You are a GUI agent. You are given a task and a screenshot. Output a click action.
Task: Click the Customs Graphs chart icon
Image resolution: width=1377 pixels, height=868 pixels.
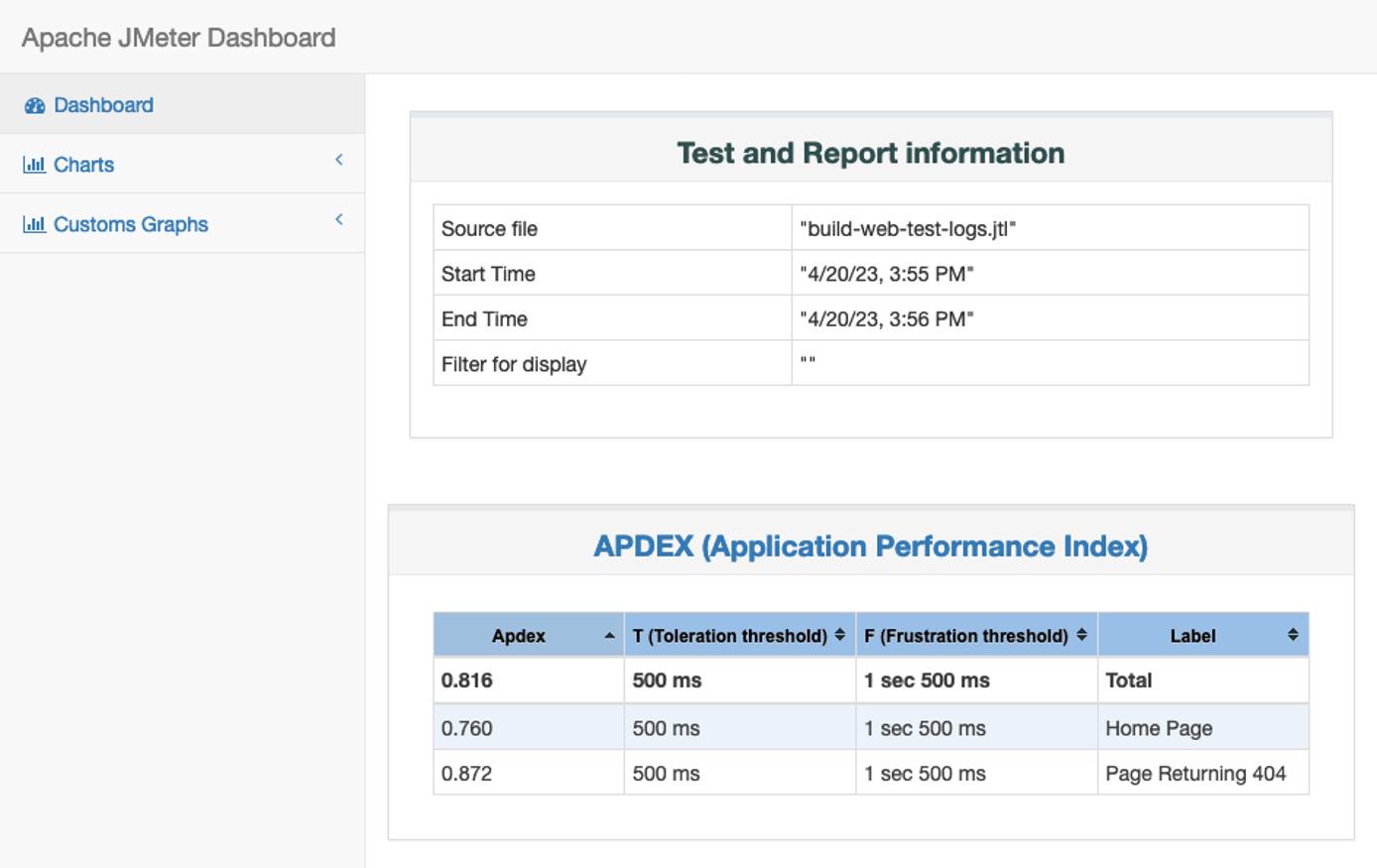(x=36, y=223)
